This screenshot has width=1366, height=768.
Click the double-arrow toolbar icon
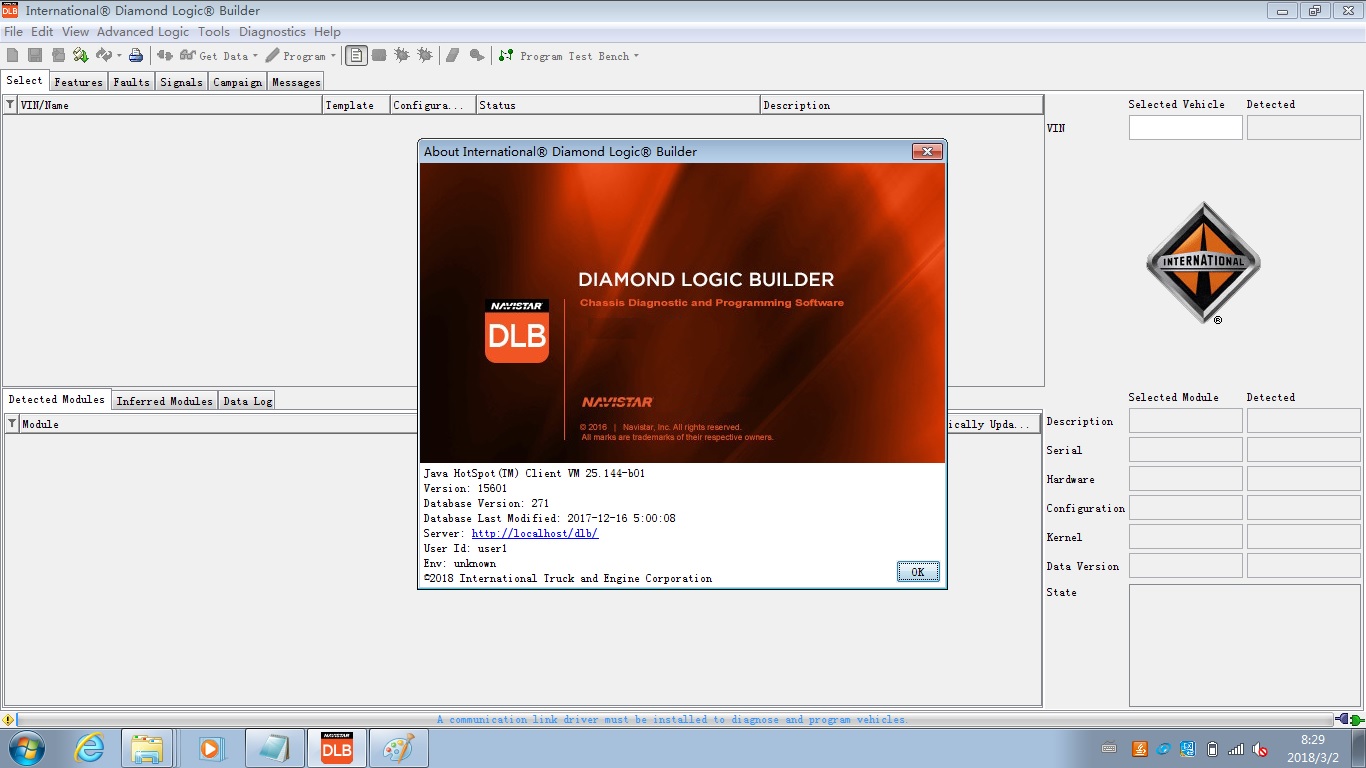click(104, 56)
